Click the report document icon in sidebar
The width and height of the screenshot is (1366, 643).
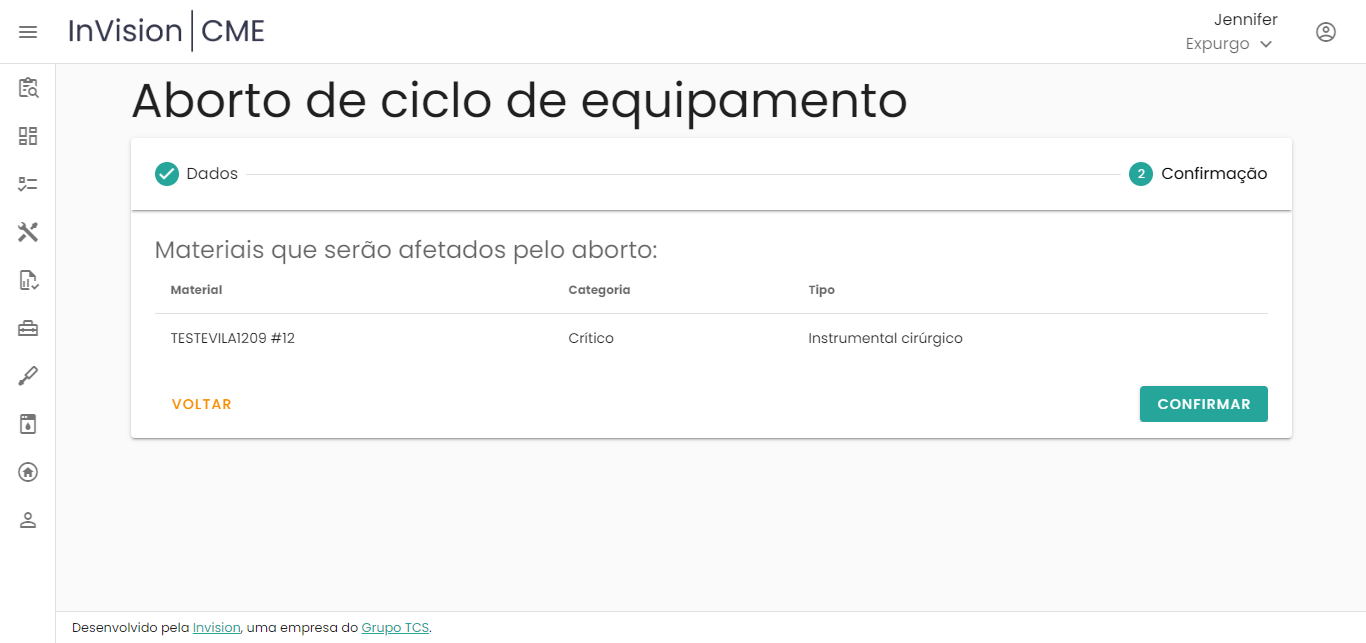pos(28,280)
